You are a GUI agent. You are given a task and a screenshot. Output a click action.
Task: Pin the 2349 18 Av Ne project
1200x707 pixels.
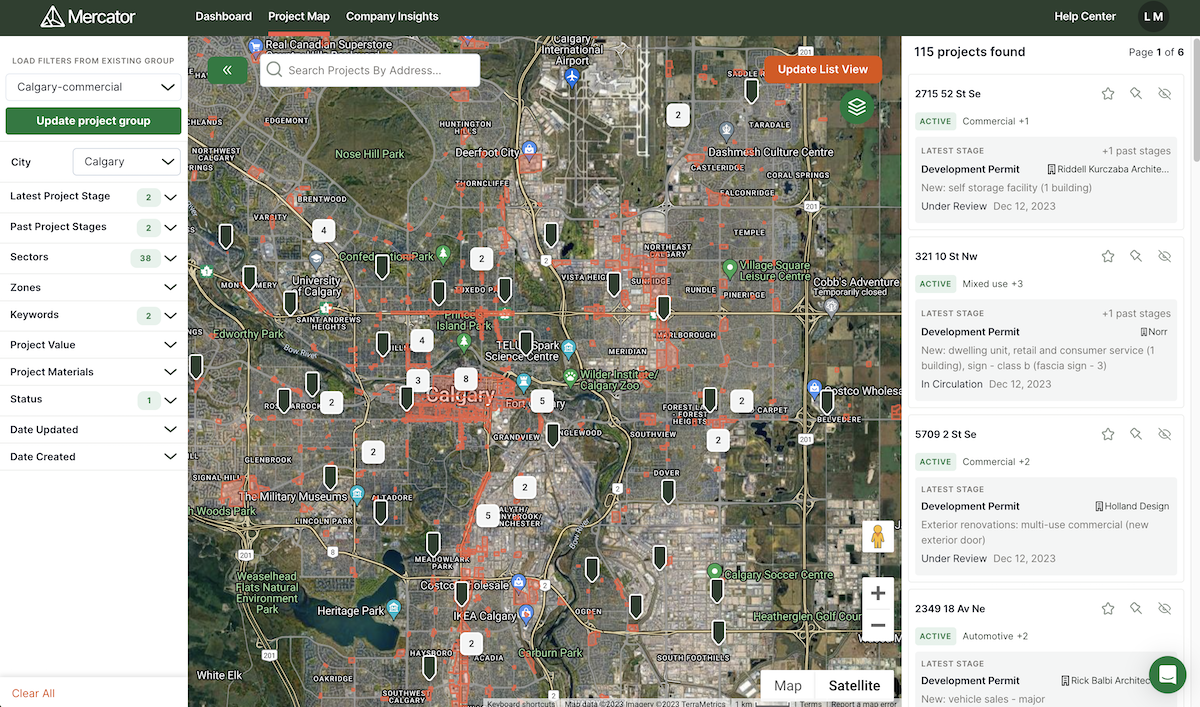[x=1136, y=609]
